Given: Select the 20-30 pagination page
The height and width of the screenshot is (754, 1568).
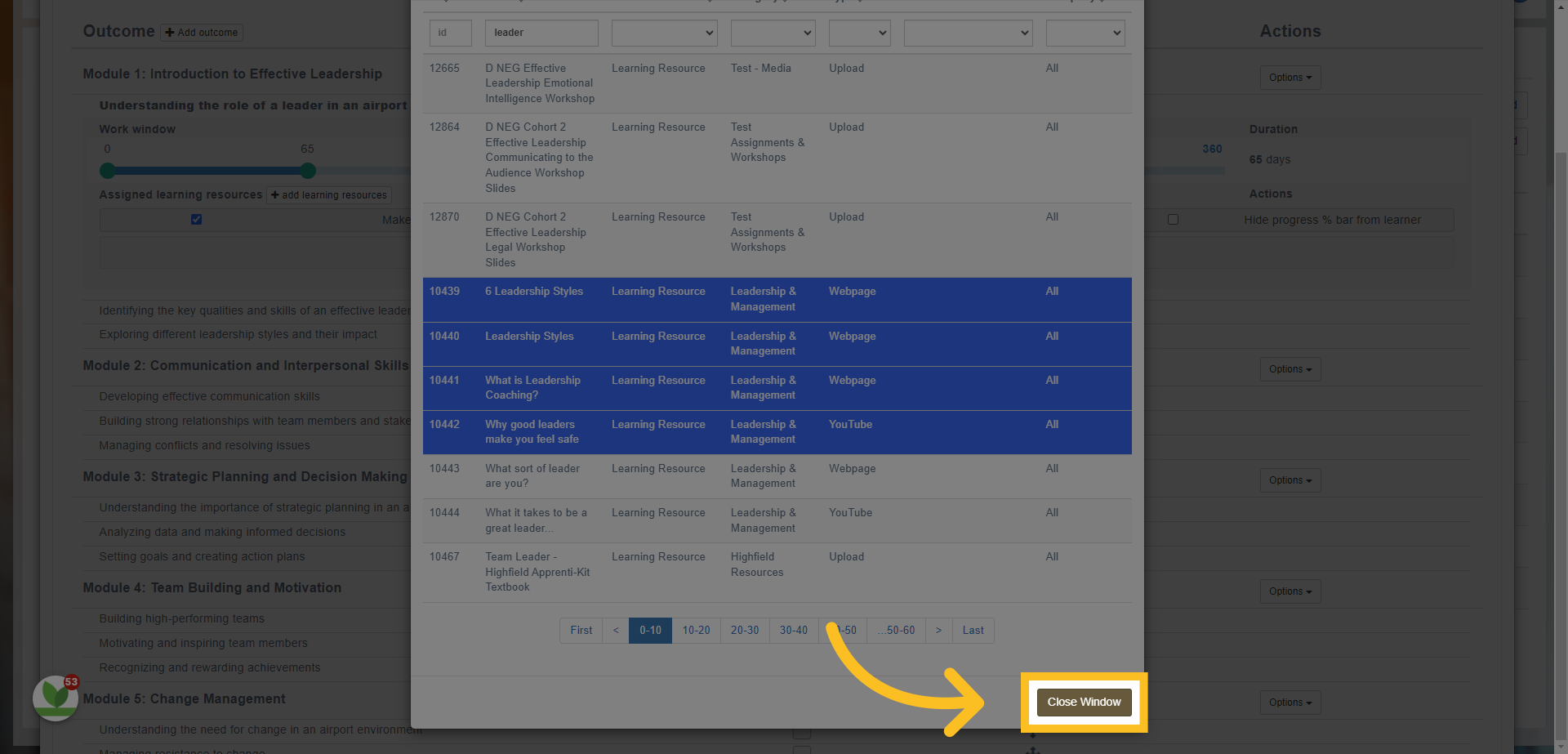Looking at the screenshot, I should click(x=745, y=631).
